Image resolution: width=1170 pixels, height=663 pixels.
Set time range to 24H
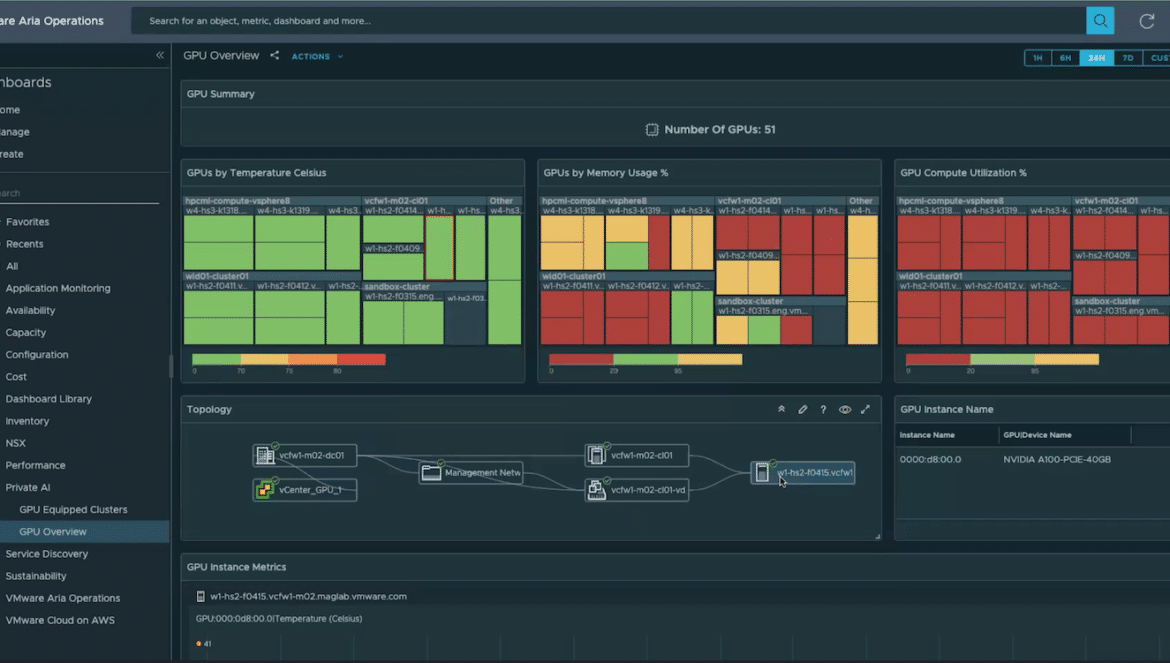tap(1097, 57)
